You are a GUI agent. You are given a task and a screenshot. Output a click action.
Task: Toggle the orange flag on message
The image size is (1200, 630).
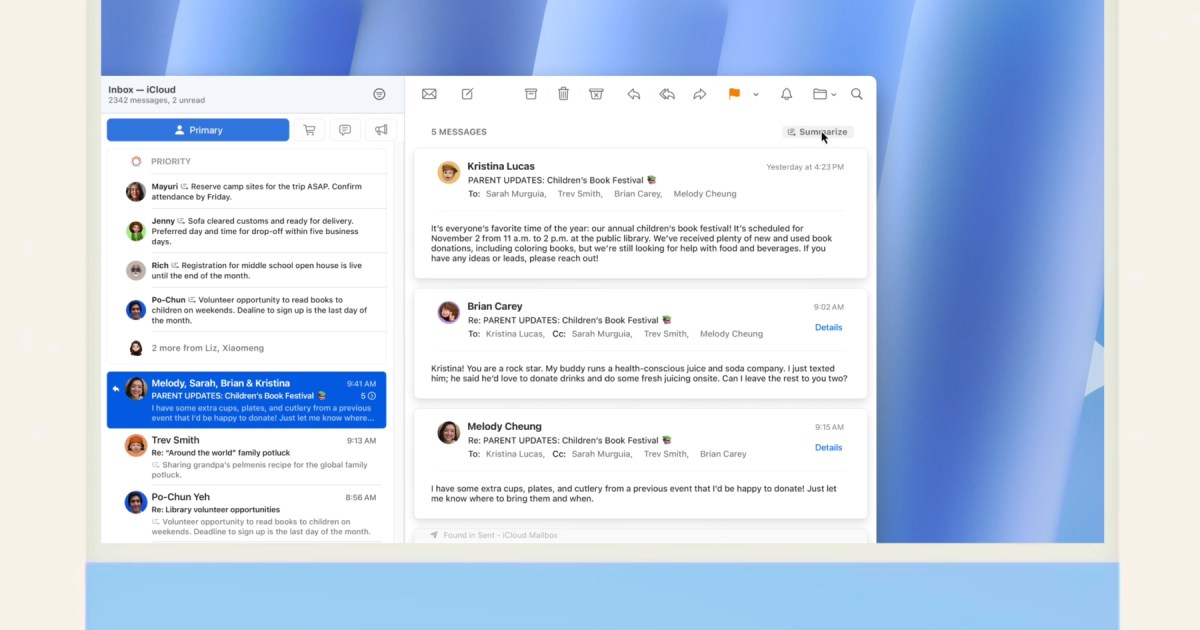click(x=734, y=94)
